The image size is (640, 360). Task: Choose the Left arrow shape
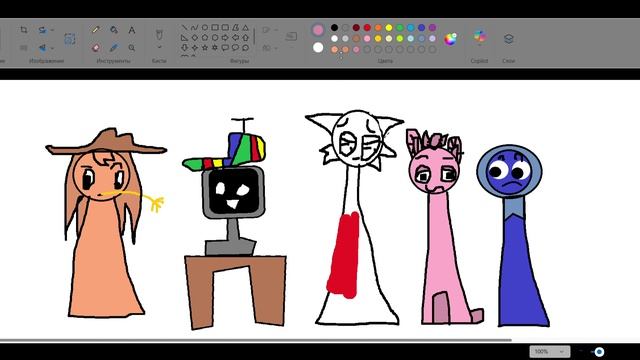coord(236,38)
